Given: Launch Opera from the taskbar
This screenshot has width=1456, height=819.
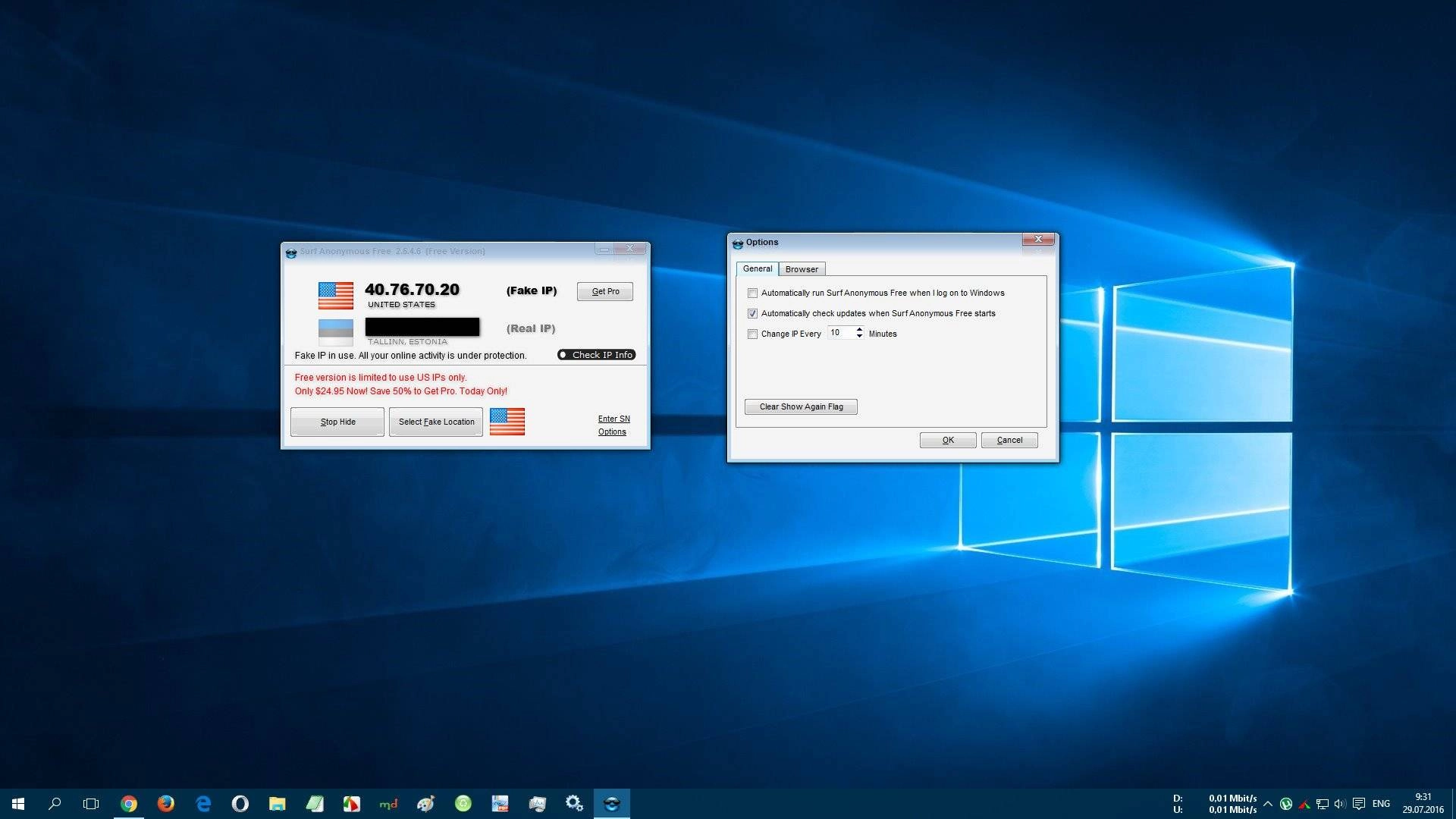Looking at the screenshot, I should 240,804.
